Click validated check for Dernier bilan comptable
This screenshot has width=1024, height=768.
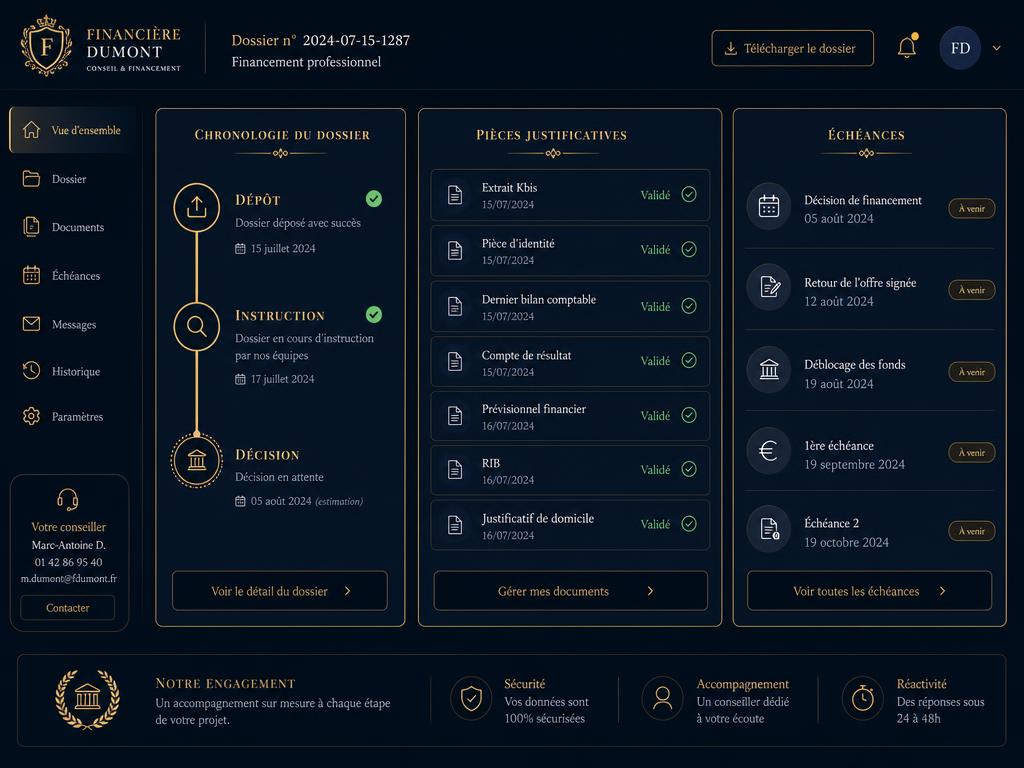[689, 306]
